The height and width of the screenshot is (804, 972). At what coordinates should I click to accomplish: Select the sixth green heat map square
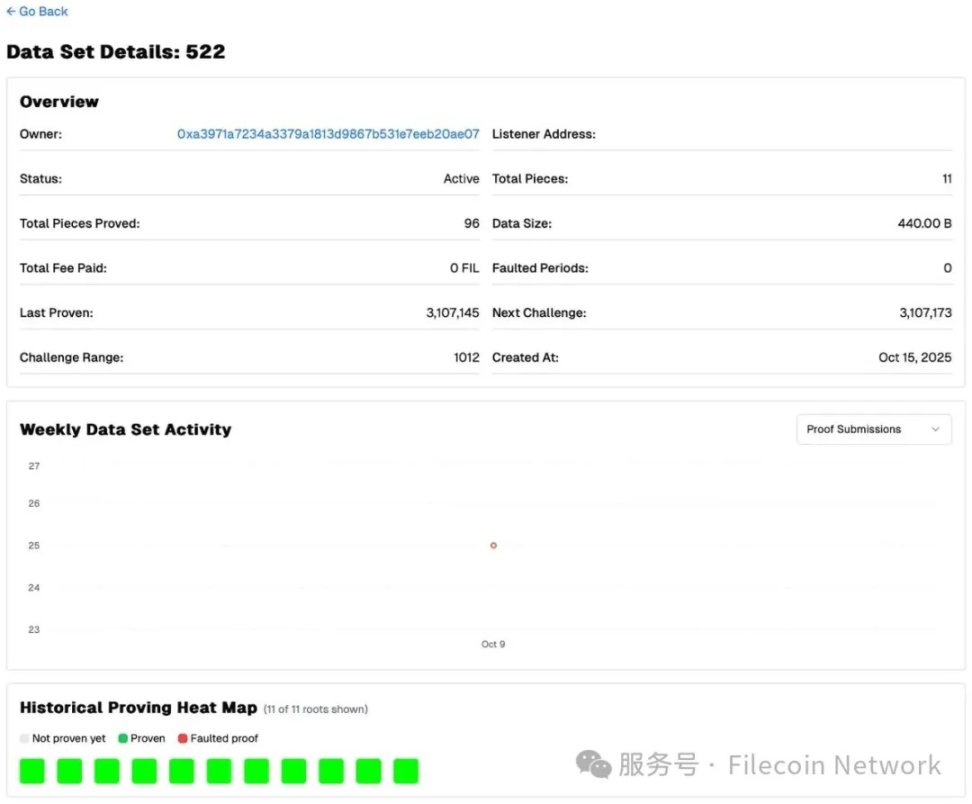coord(219,771)
